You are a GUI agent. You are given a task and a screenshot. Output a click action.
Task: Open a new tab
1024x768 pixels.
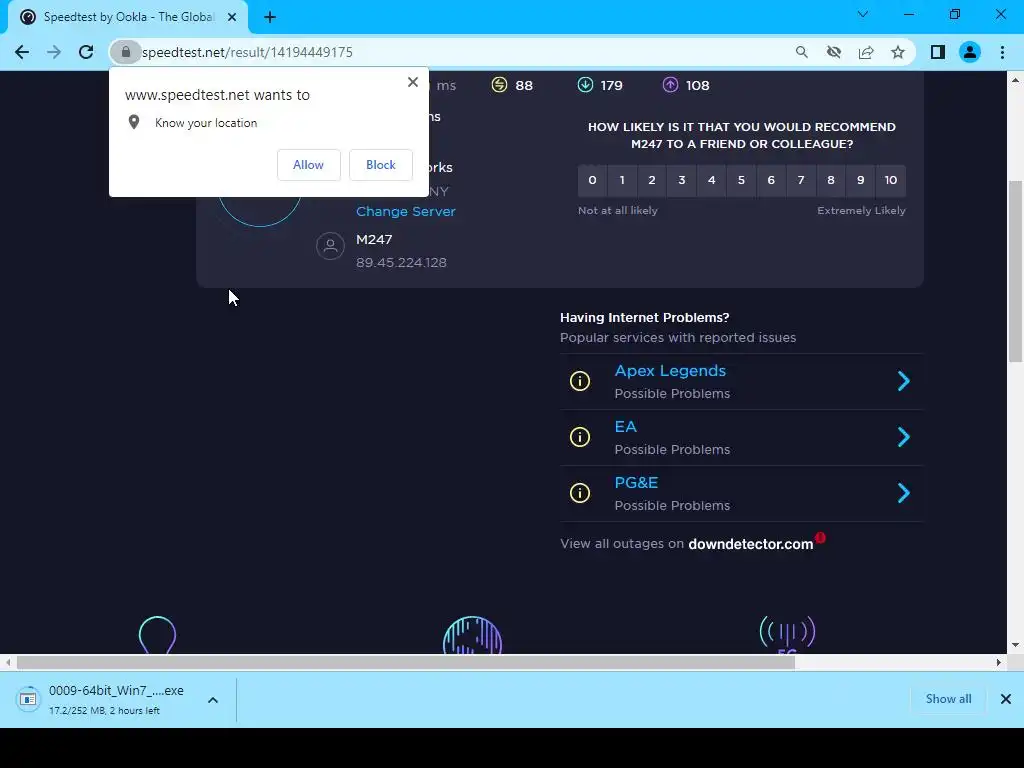click(270, 17)
